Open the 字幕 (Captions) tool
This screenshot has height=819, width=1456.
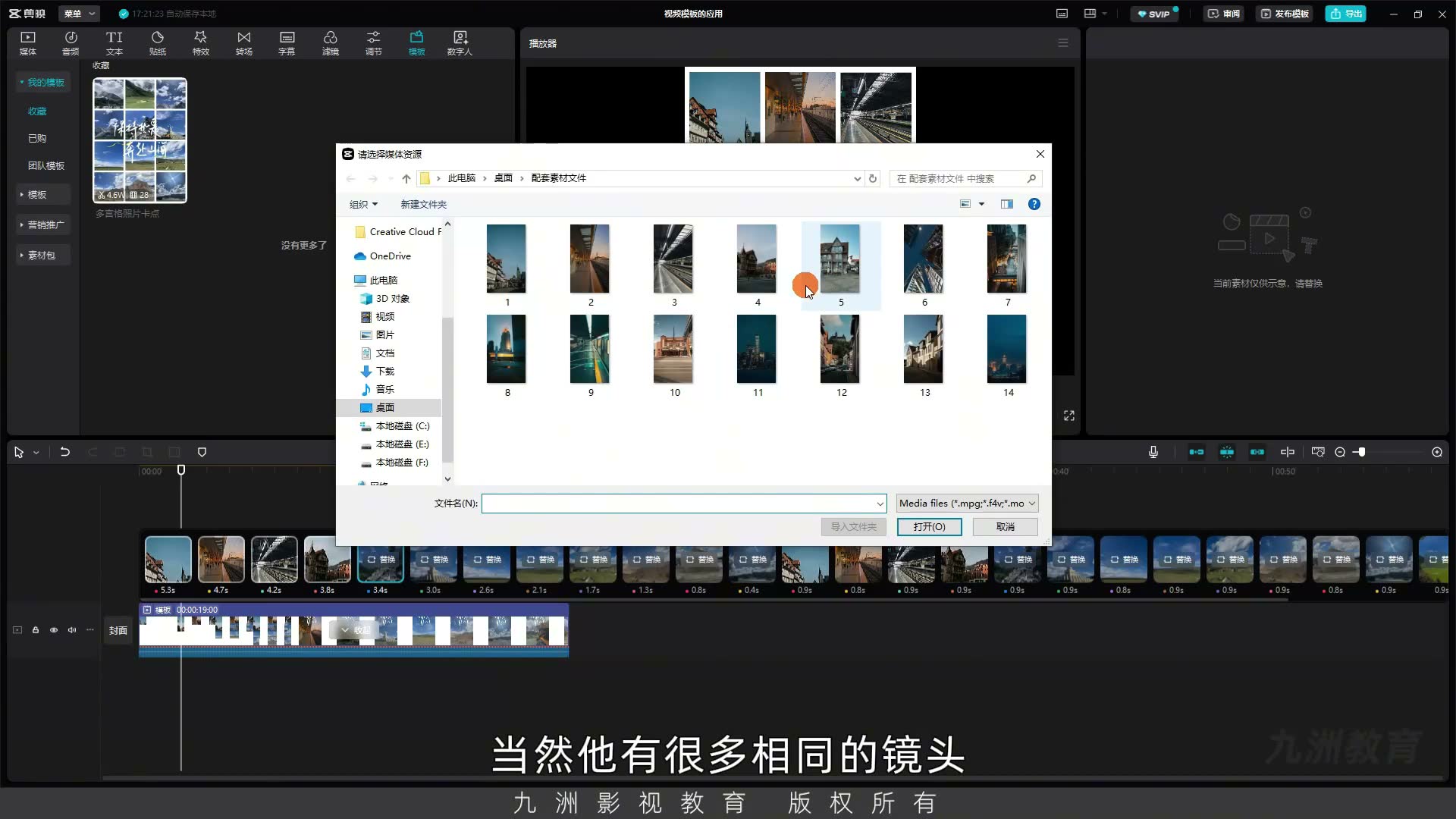click(287, 43)
